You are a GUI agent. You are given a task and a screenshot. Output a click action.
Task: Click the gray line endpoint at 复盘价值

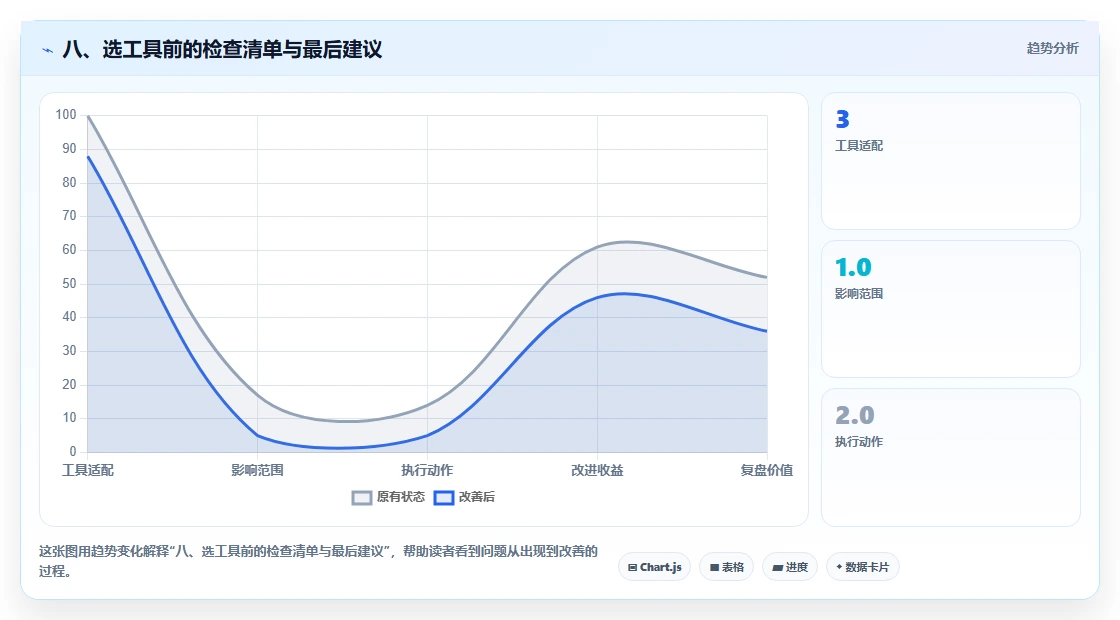click(x=766, y=277)
